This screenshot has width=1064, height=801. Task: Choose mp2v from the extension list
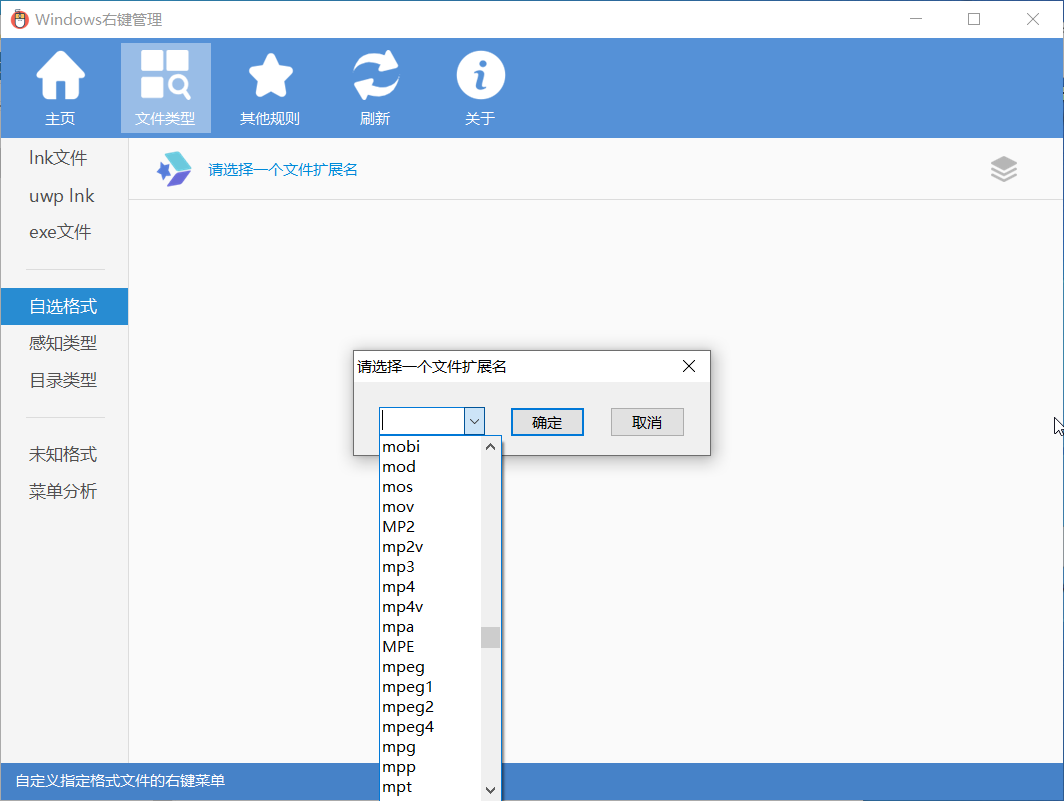coord(430,547)
